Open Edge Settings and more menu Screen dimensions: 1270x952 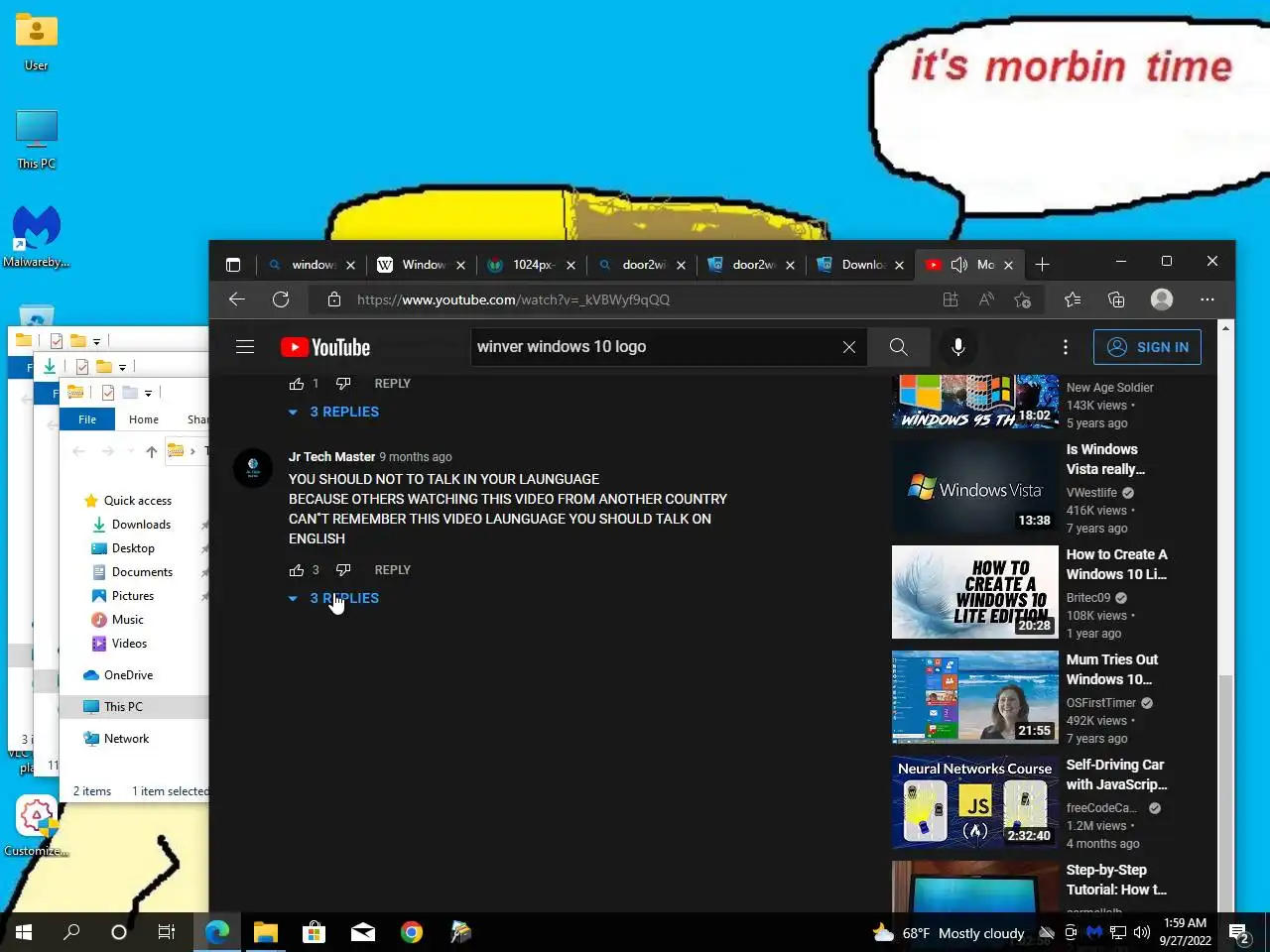coord(1207,299)
